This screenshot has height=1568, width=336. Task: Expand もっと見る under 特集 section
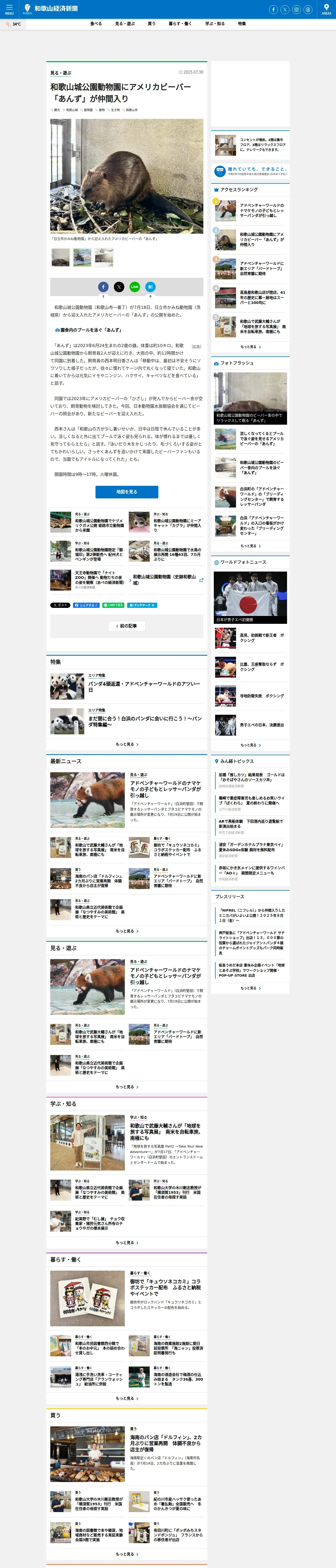pos(127,745)
